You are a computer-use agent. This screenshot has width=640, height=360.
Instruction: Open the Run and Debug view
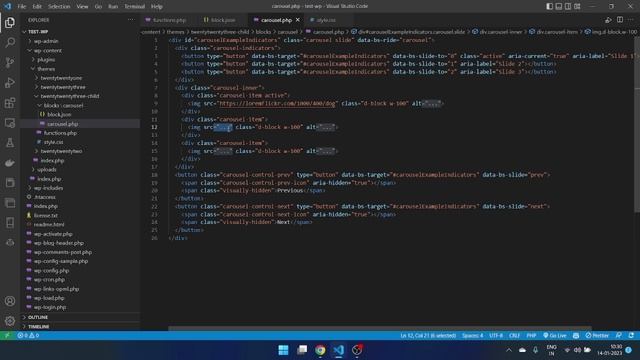point(10,82)
